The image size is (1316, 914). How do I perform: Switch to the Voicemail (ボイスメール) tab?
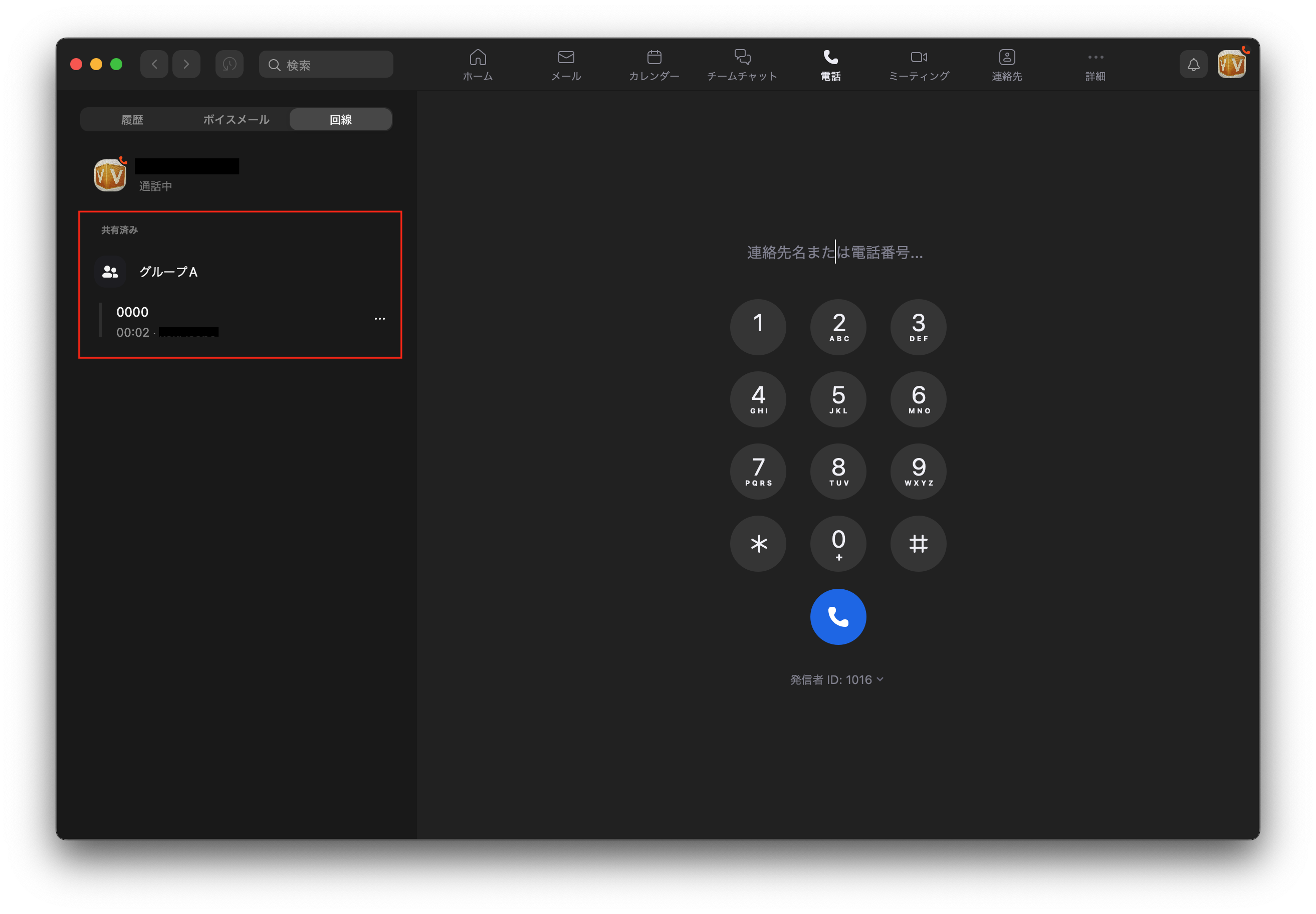coord(236,120)
